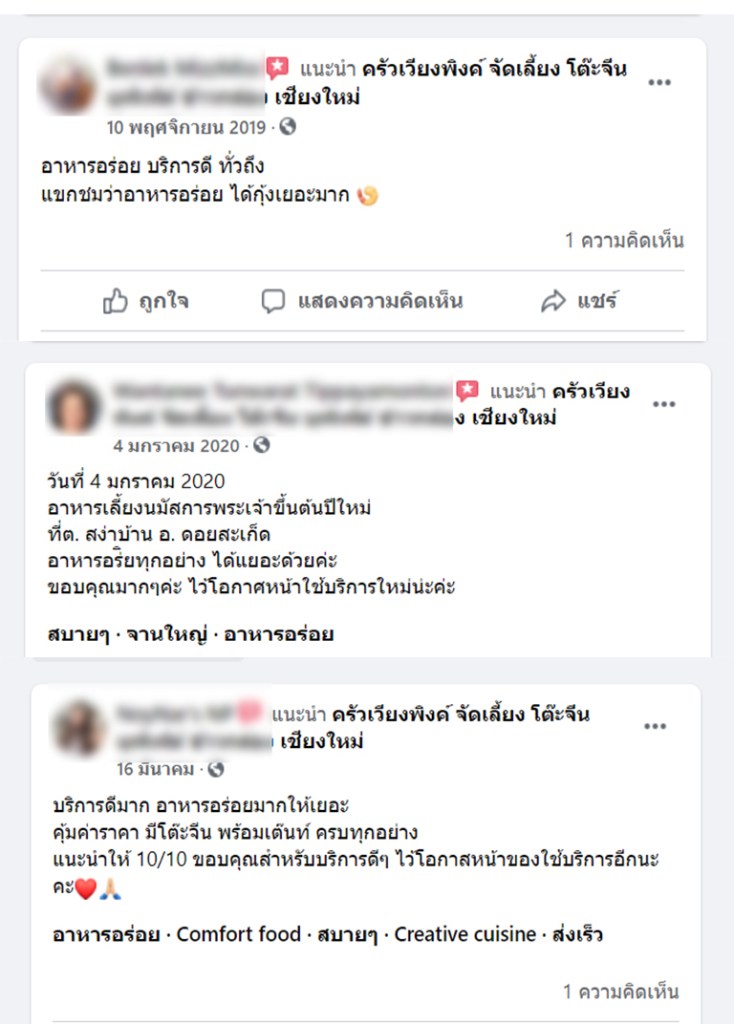Open the second reviewer's profile picture
Image resolution: width=734 pixels, height=1024 pixels.
tap(74, 407)
